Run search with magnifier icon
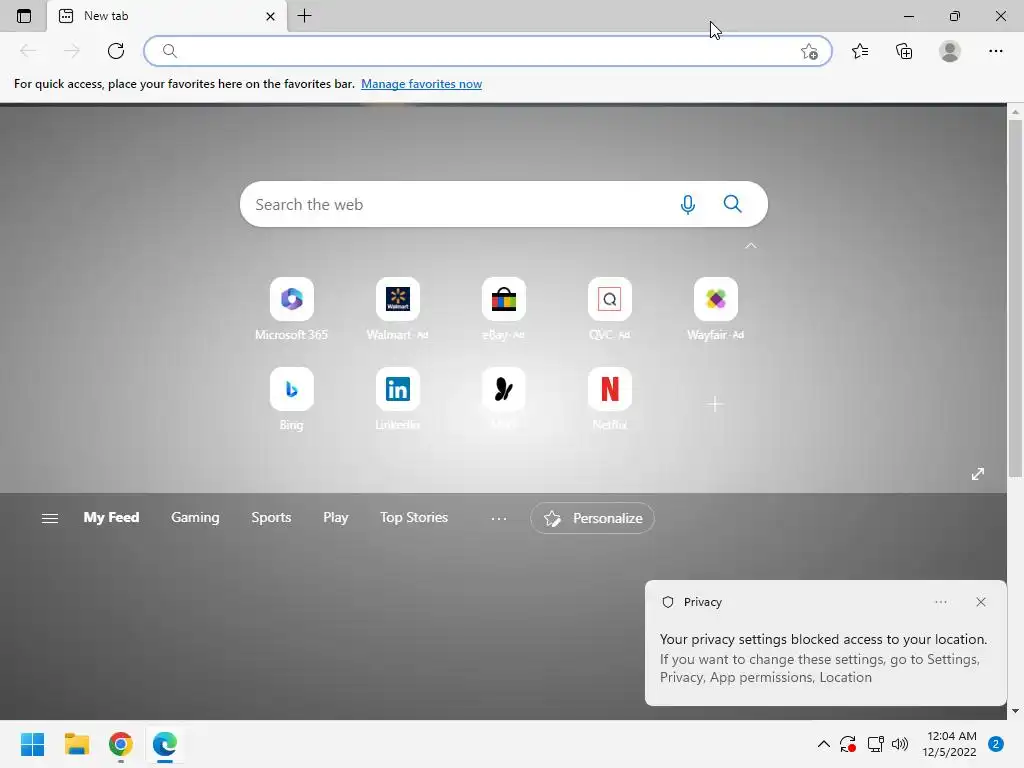This screenshot has height=768, width=1024. click(733, 204)
